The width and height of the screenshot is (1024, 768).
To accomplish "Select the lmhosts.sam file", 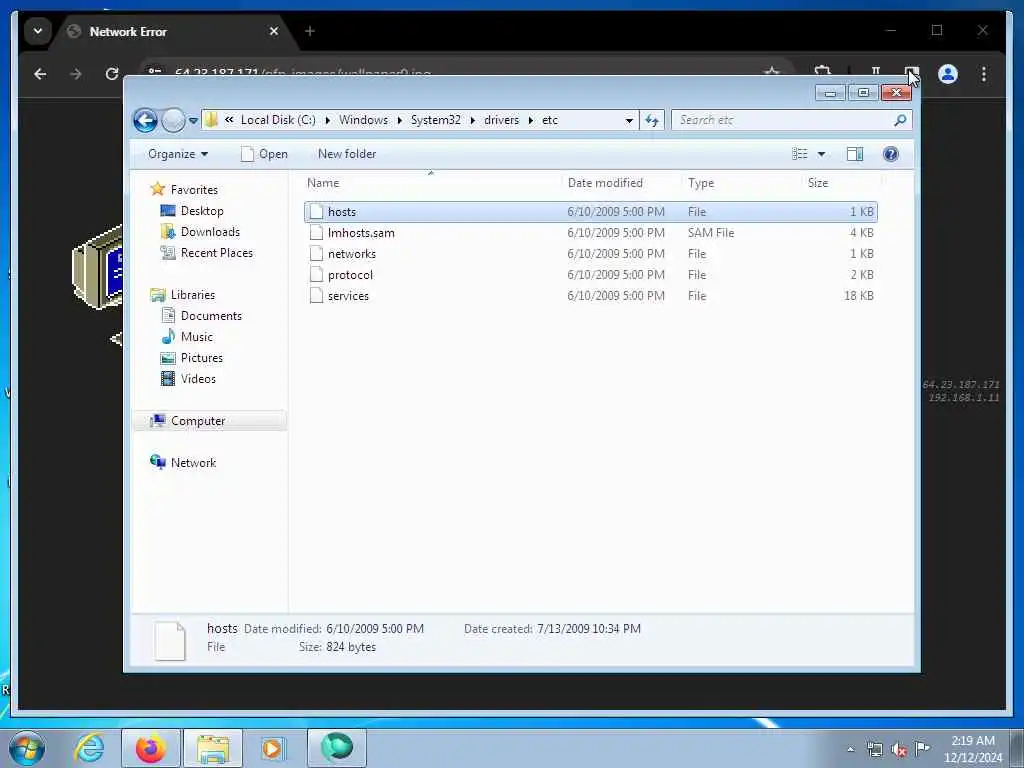I will pyautogui.click(x=590, y=232).
